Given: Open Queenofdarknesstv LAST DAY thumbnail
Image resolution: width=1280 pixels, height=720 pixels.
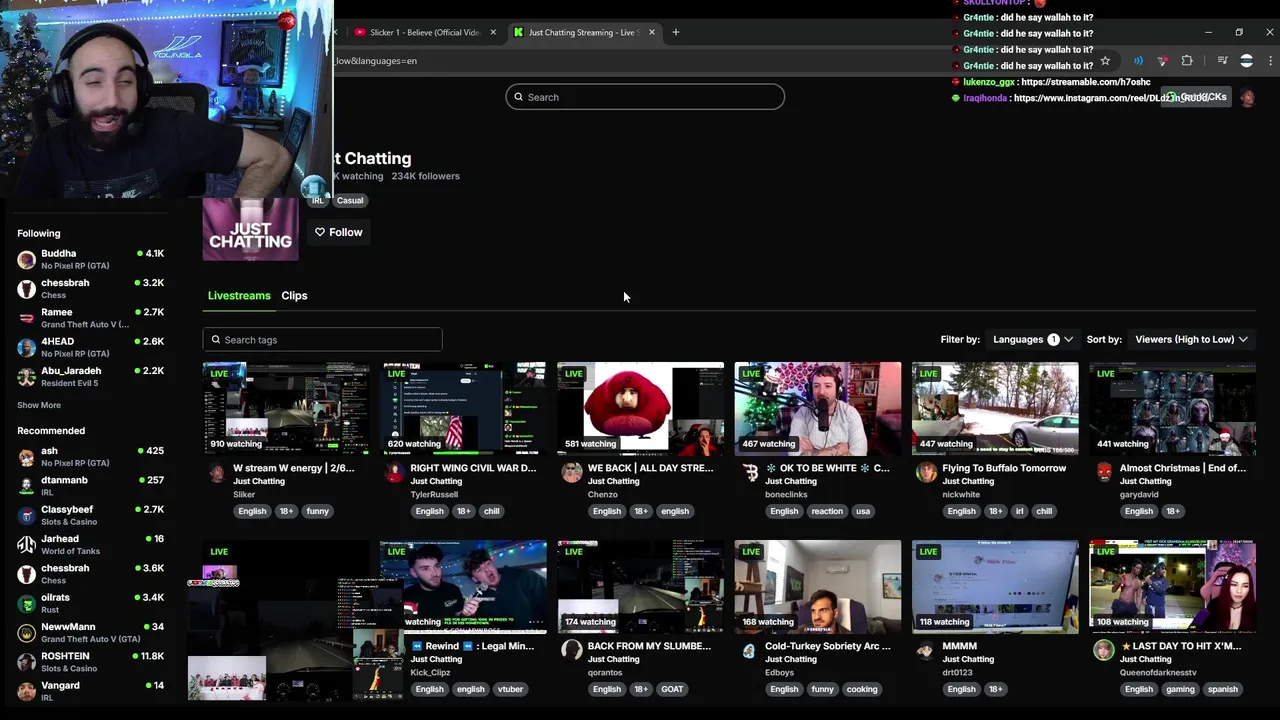Looking at the screenshot, I should pos(1172,587).
